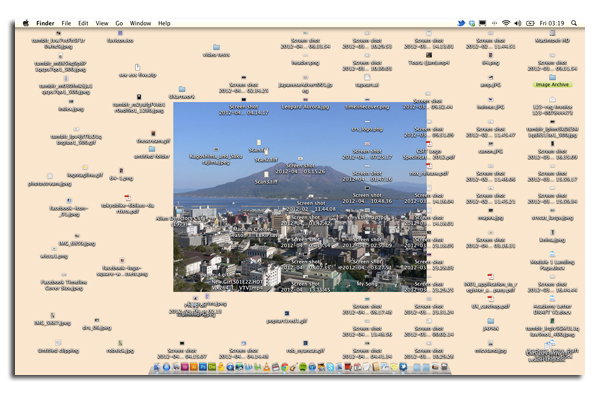Launch Dreamweaver from the Dock
This screenshot has height=395, width=595.
212,367
